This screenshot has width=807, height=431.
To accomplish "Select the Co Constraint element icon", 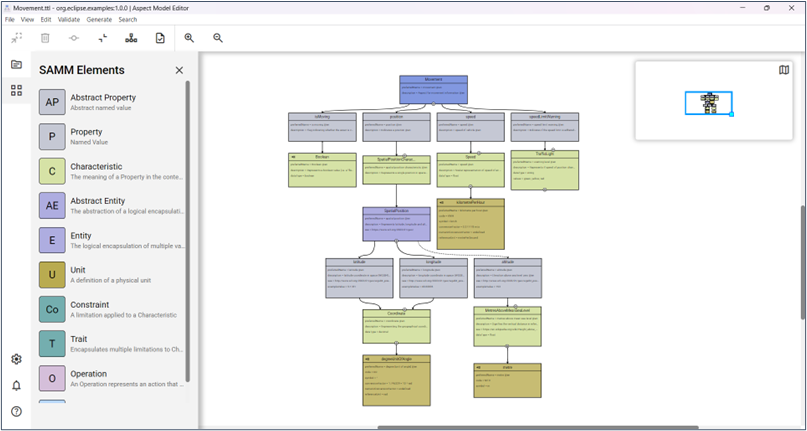I will pyautogui.click(x=52, y=309).
